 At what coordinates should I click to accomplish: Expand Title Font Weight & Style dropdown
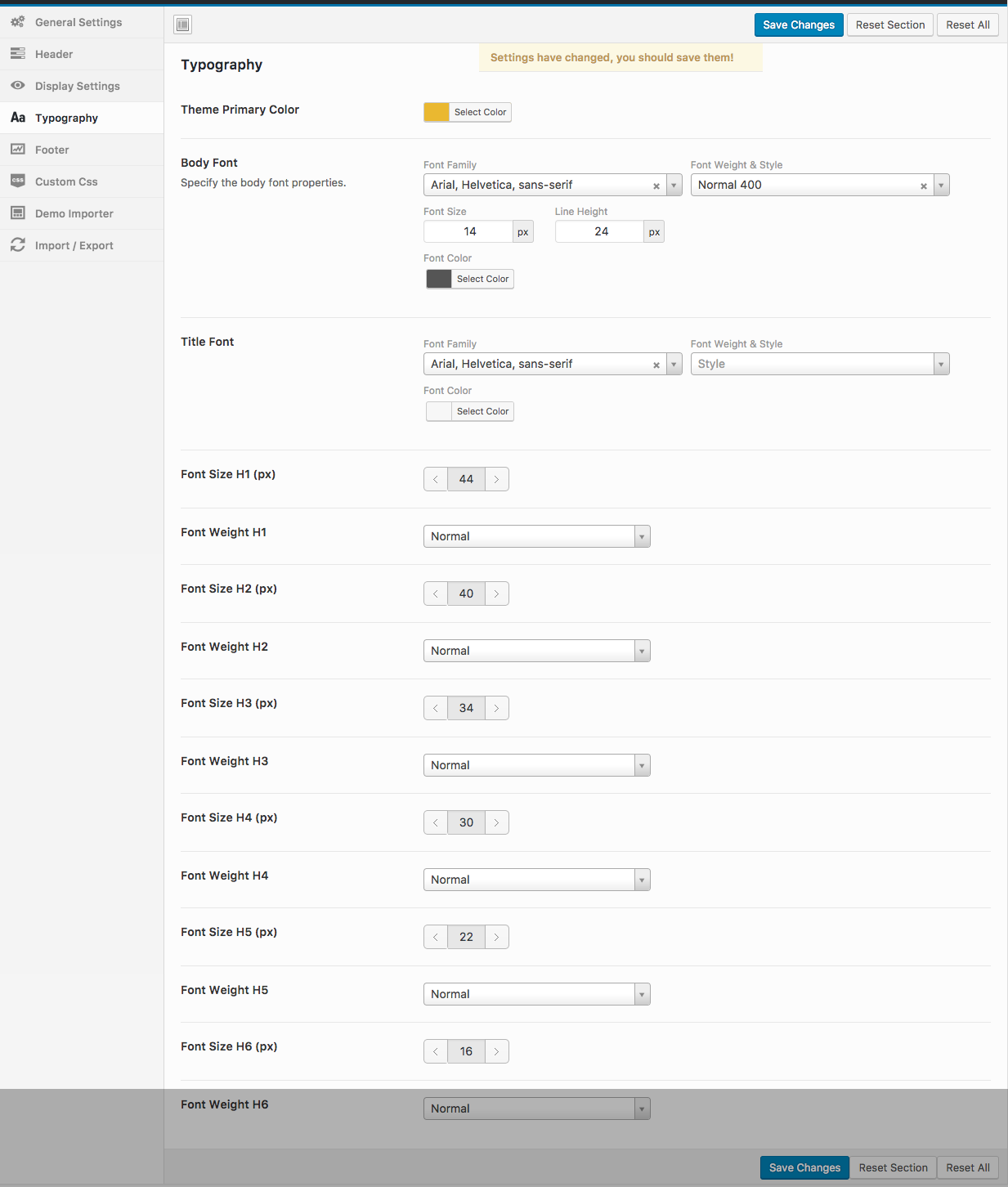[820, 364]
